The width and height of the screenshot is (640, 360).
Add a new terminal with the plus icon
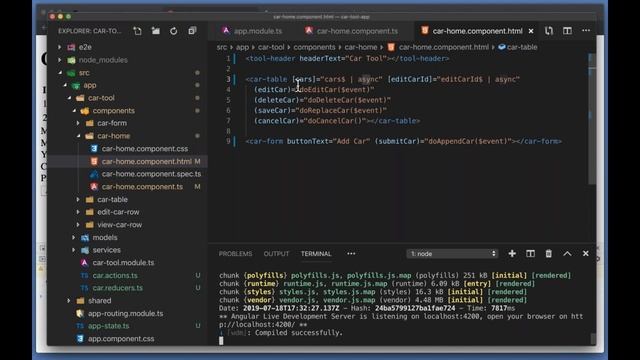(x=512, y=254)
